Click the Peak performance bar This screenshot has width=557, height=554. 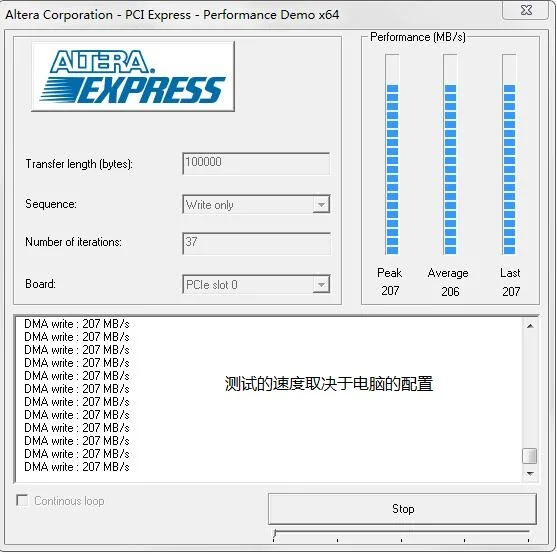point(392,154)
